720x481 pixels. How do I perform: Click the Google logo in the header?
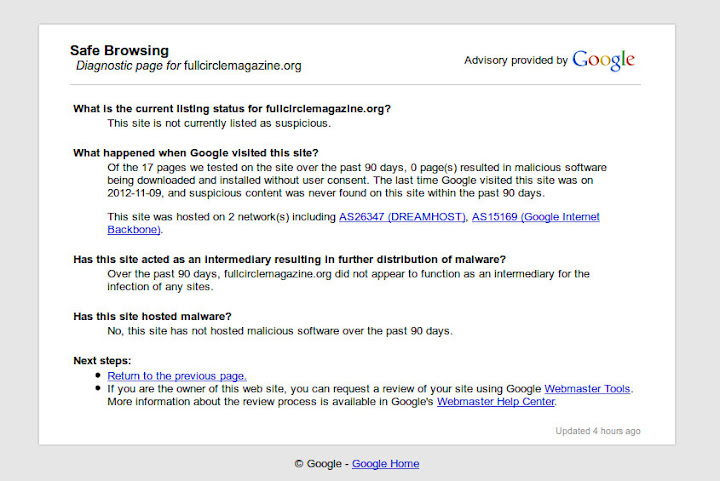603,60
